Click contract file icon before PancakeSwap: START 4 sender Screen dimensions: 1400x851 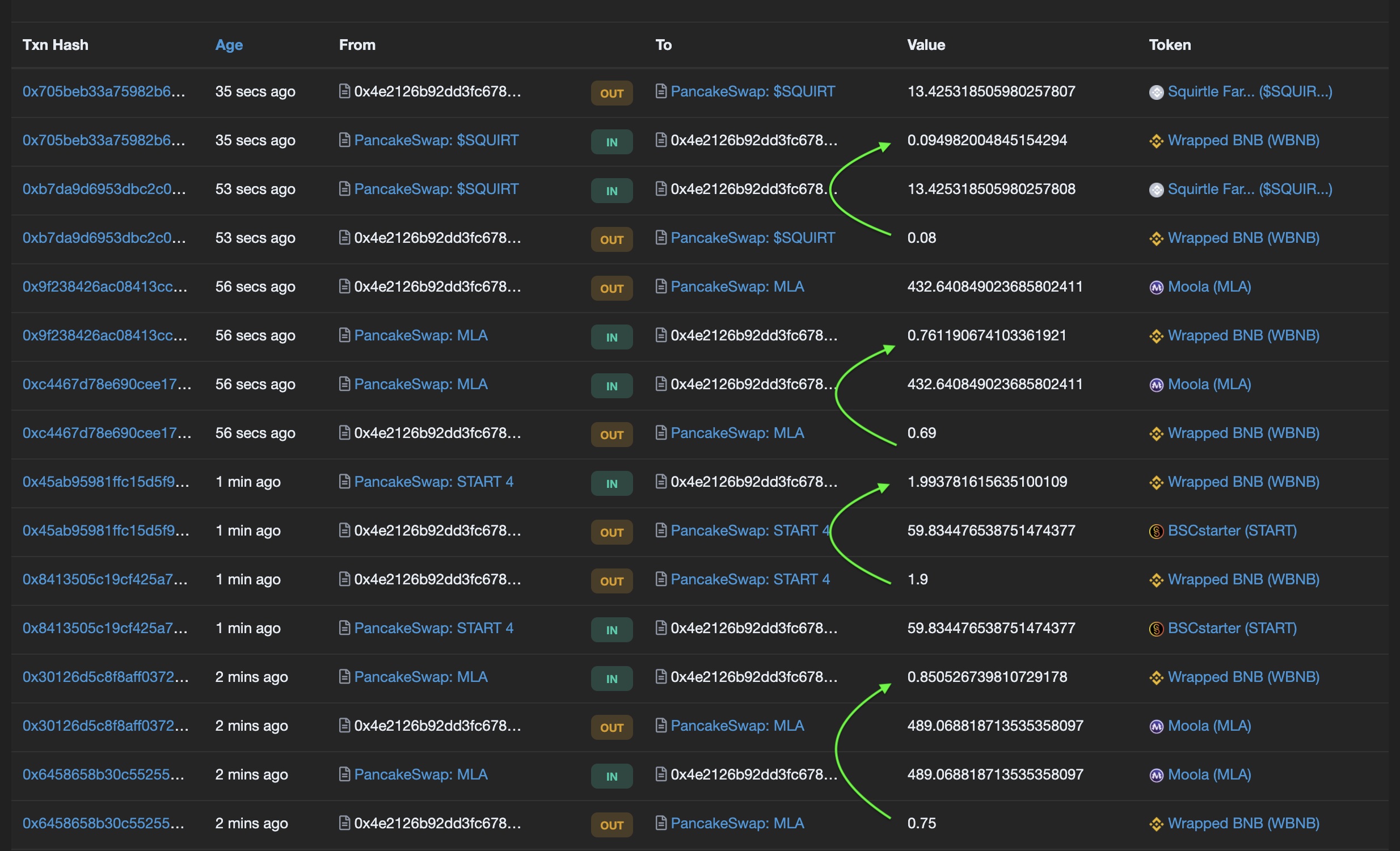coord(344,482)
